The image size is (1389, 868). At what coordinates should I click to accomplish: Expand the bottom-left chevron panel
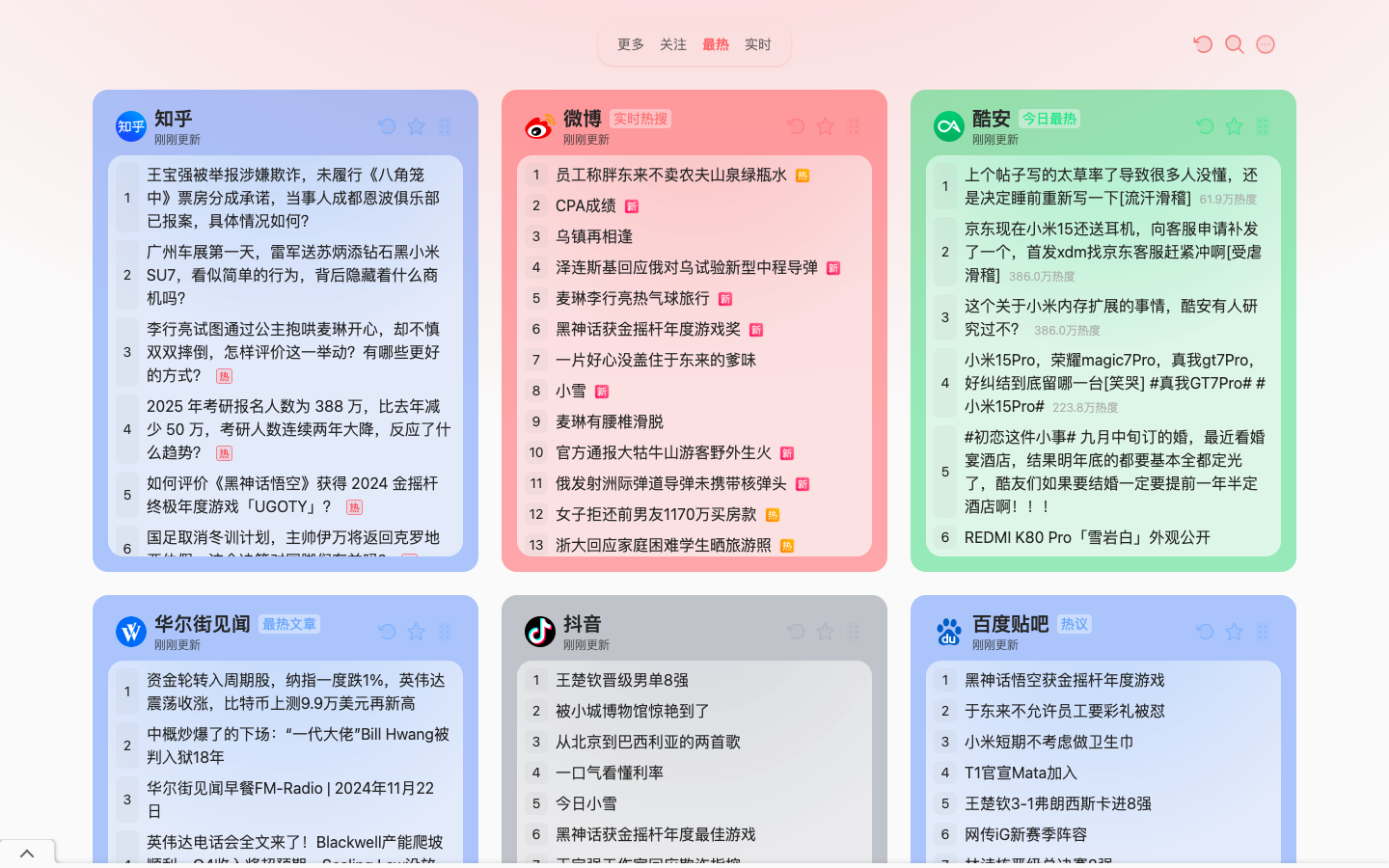[x=27, y=854]
